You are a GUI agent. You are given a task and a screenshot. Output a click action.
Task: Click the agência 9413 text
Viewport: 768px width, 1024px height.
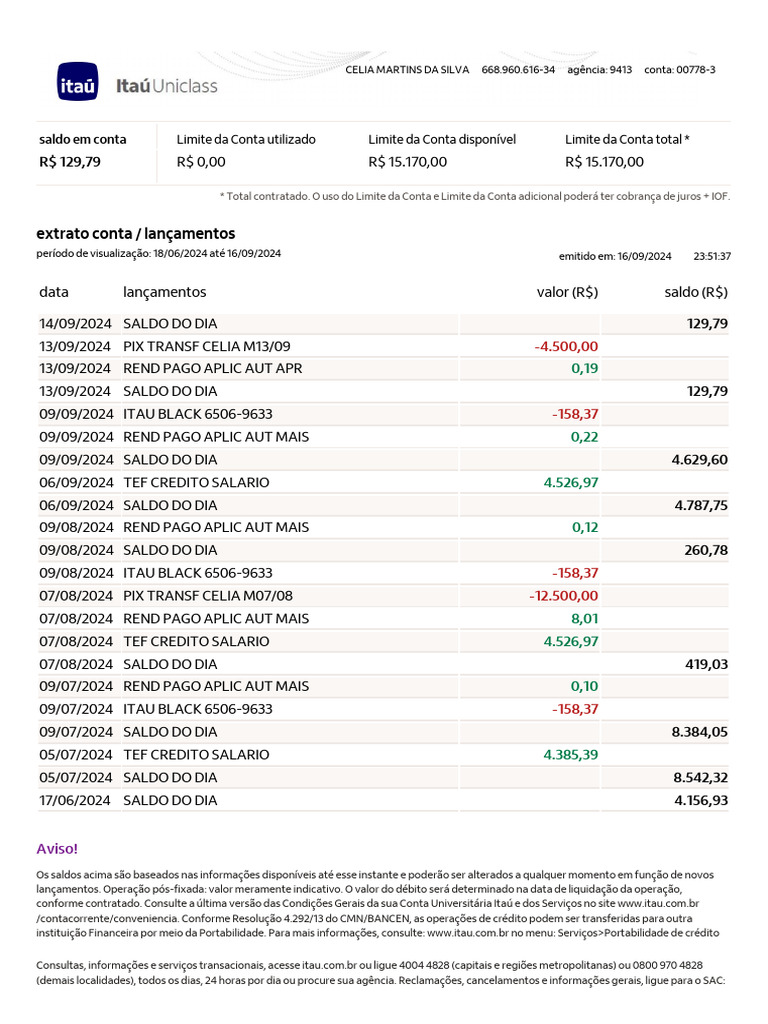coord(599,70)
